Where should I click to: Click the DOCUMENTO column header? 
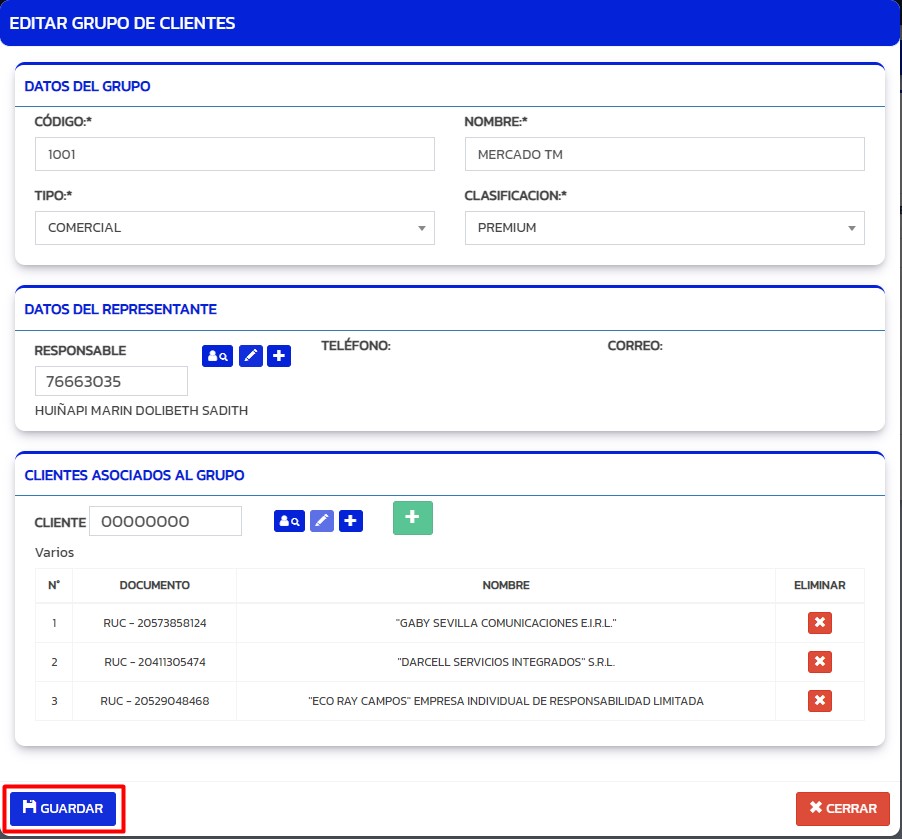pyautogui.click(x=155, y=585)
